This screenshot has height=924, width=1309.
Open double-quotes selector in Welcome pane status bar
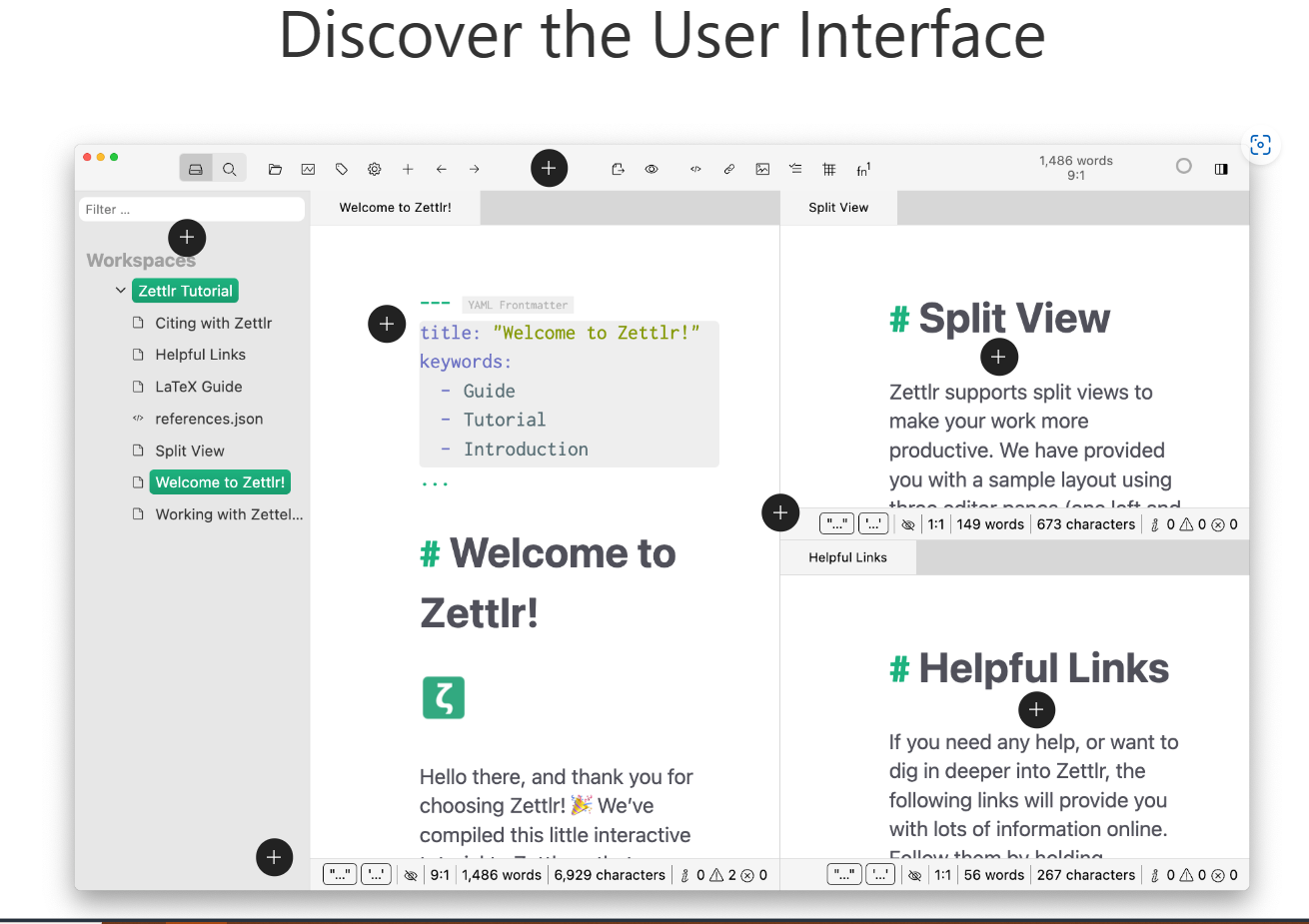(x=340, y=875)
